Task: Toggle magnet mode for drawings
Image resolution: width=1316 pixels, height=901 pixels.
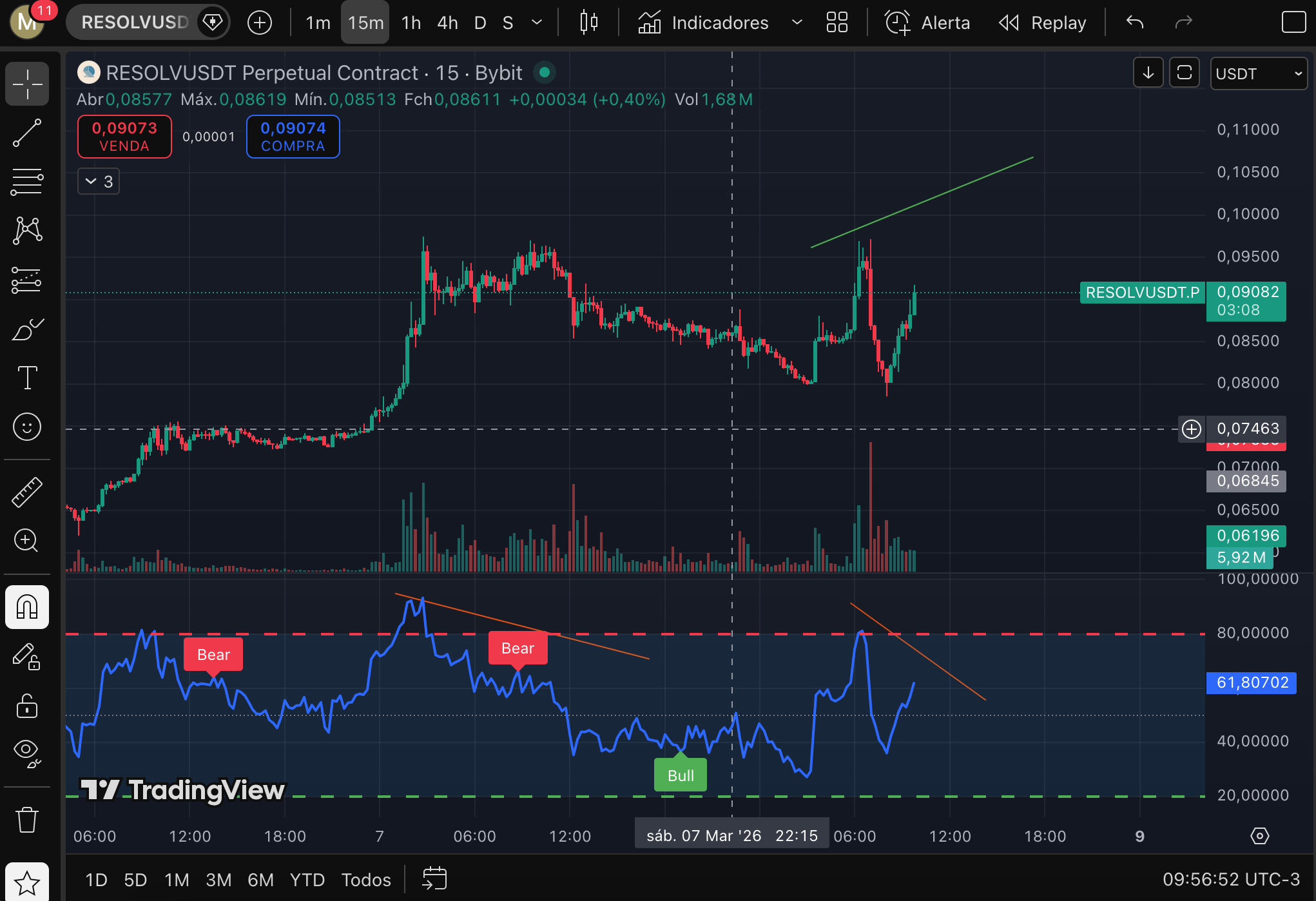Action: click(x=27, y=606)
